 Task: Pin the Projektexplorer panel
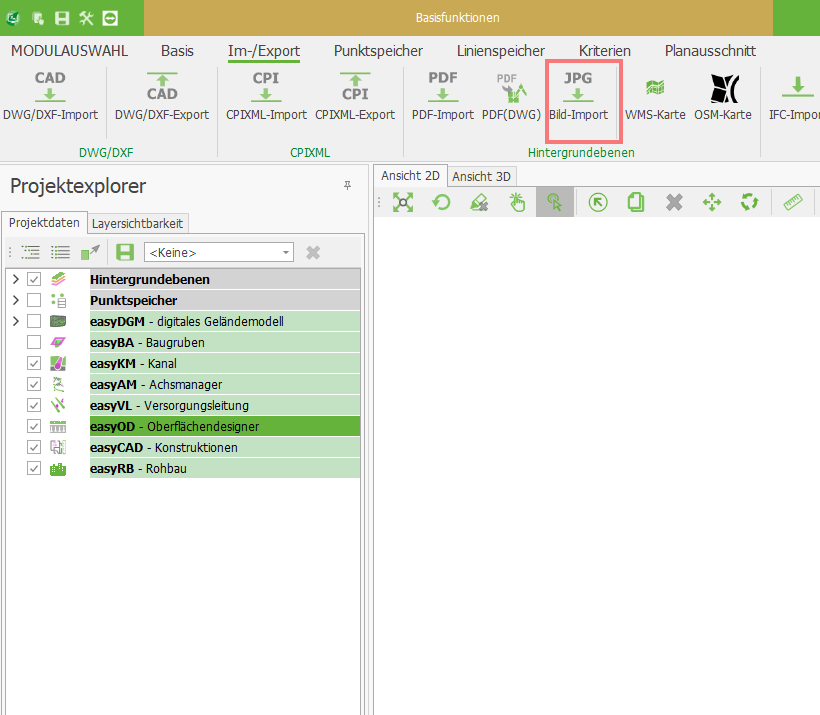(347, 186)
